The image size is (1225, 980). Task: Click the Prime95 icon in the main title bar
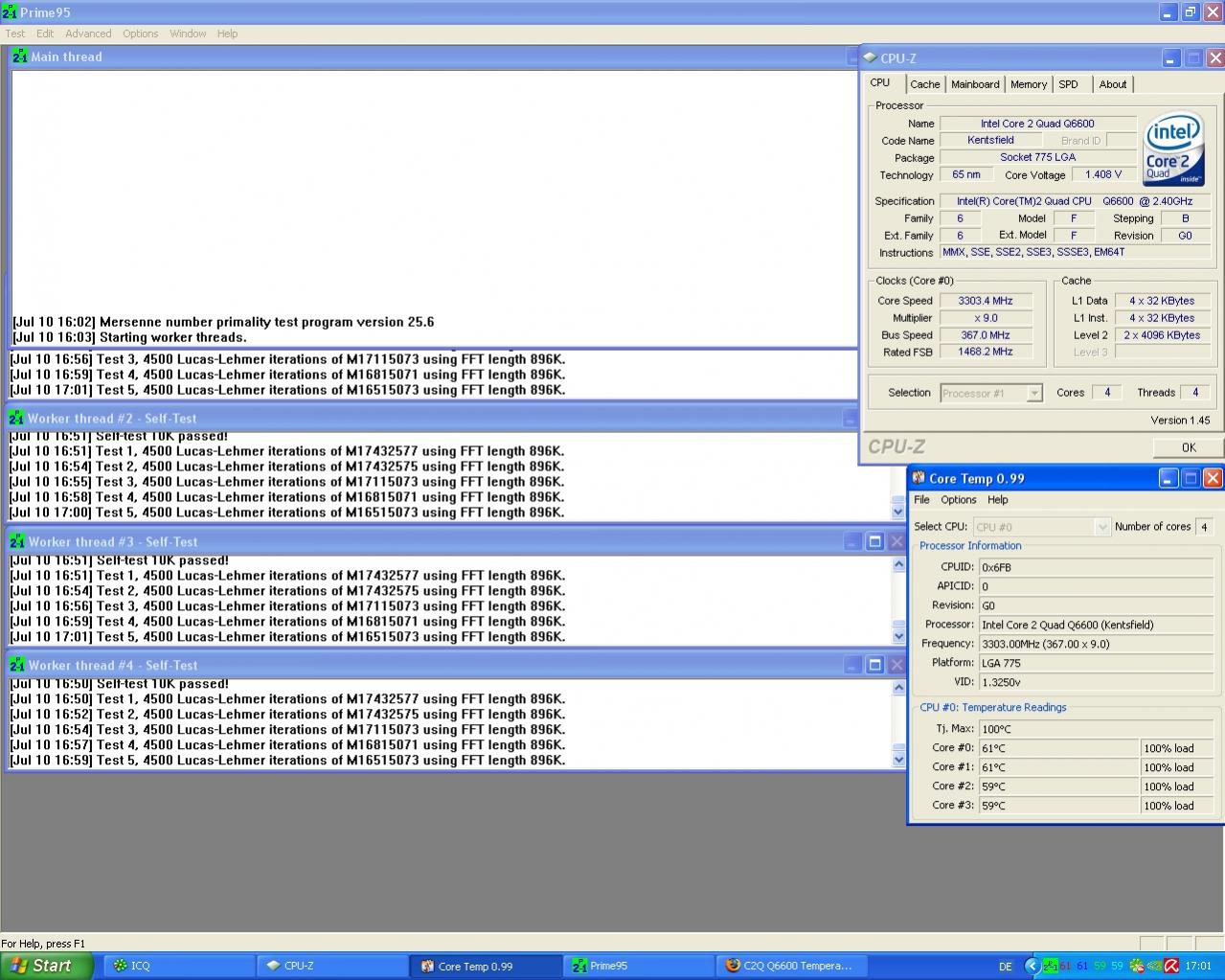[x=10, y=12]
